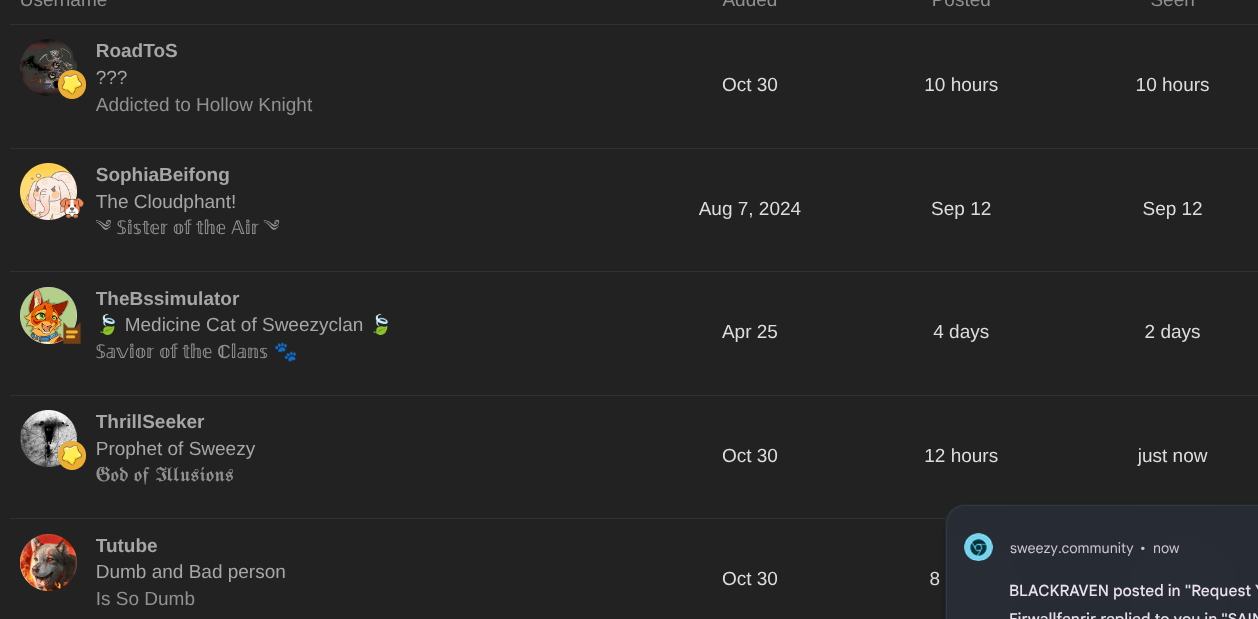This screenshot has height=619, width=1258.
Task: Click the gold star flair on RoadToS's avatar
Action: click(71, 85)
